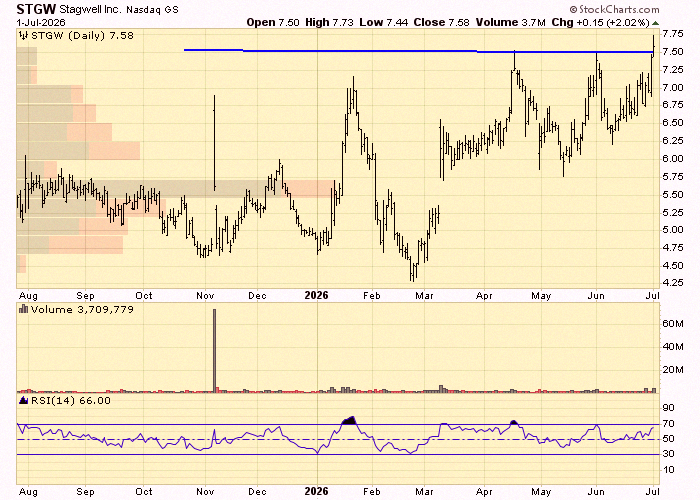Click the STGW (Daily) 7.58 legend text
The width and height of the screenshot is (700, 500).
[82, 36]
